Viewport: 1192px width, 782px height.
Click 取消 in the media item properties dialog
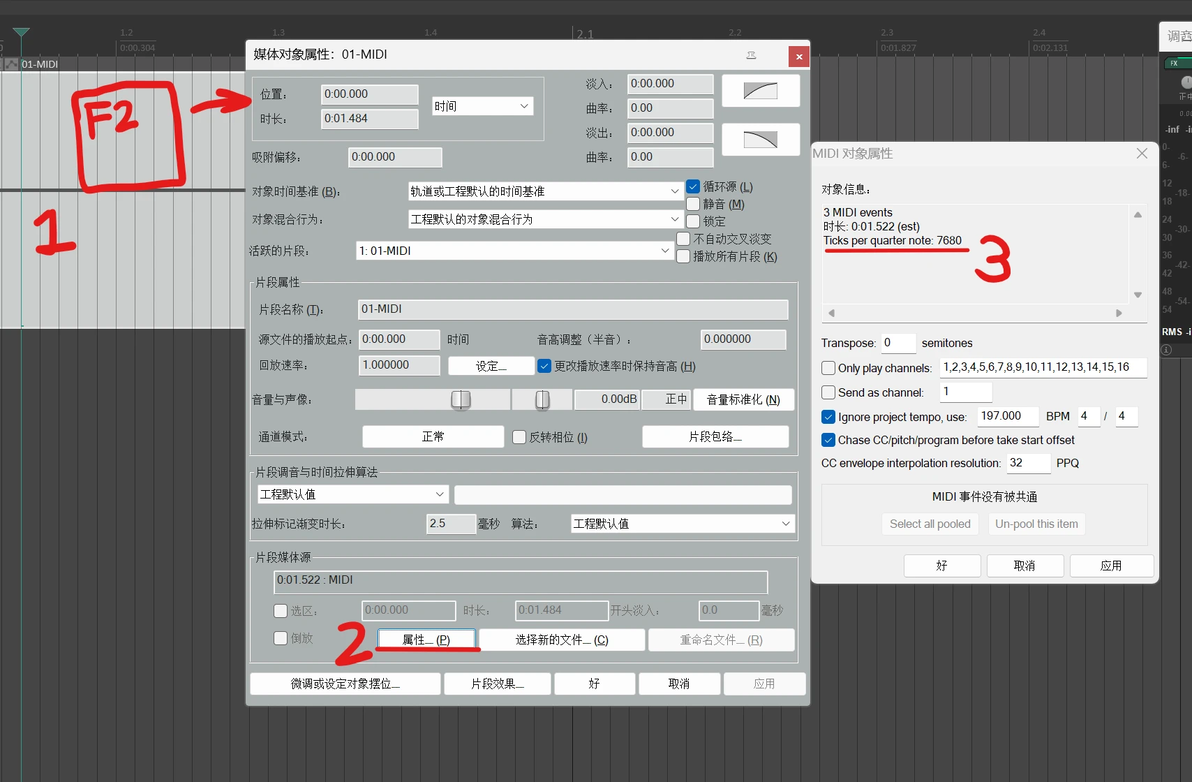pos(679,684)
